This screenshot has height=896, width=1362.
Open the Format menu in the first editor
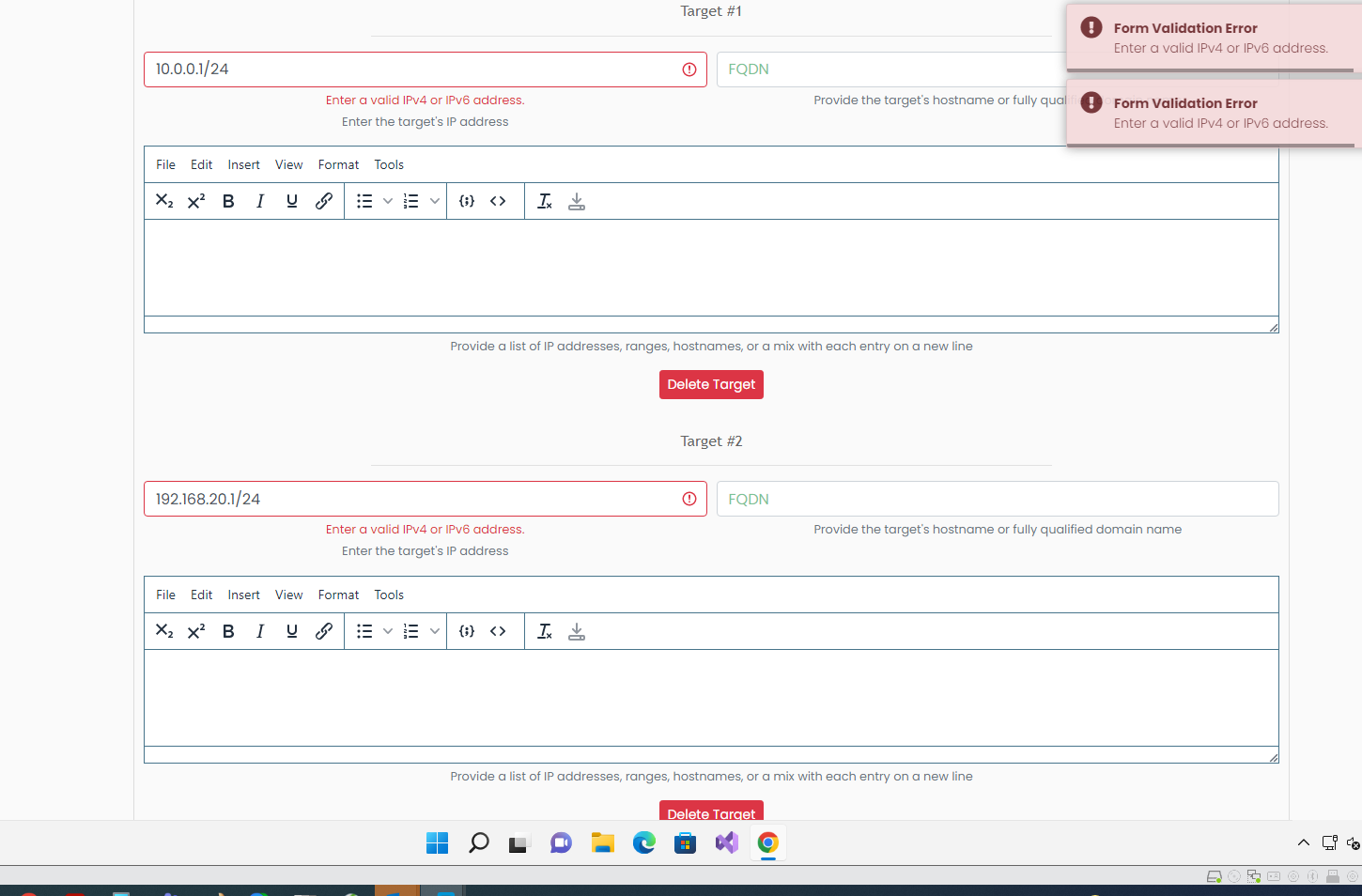click(x=338, y=164)
